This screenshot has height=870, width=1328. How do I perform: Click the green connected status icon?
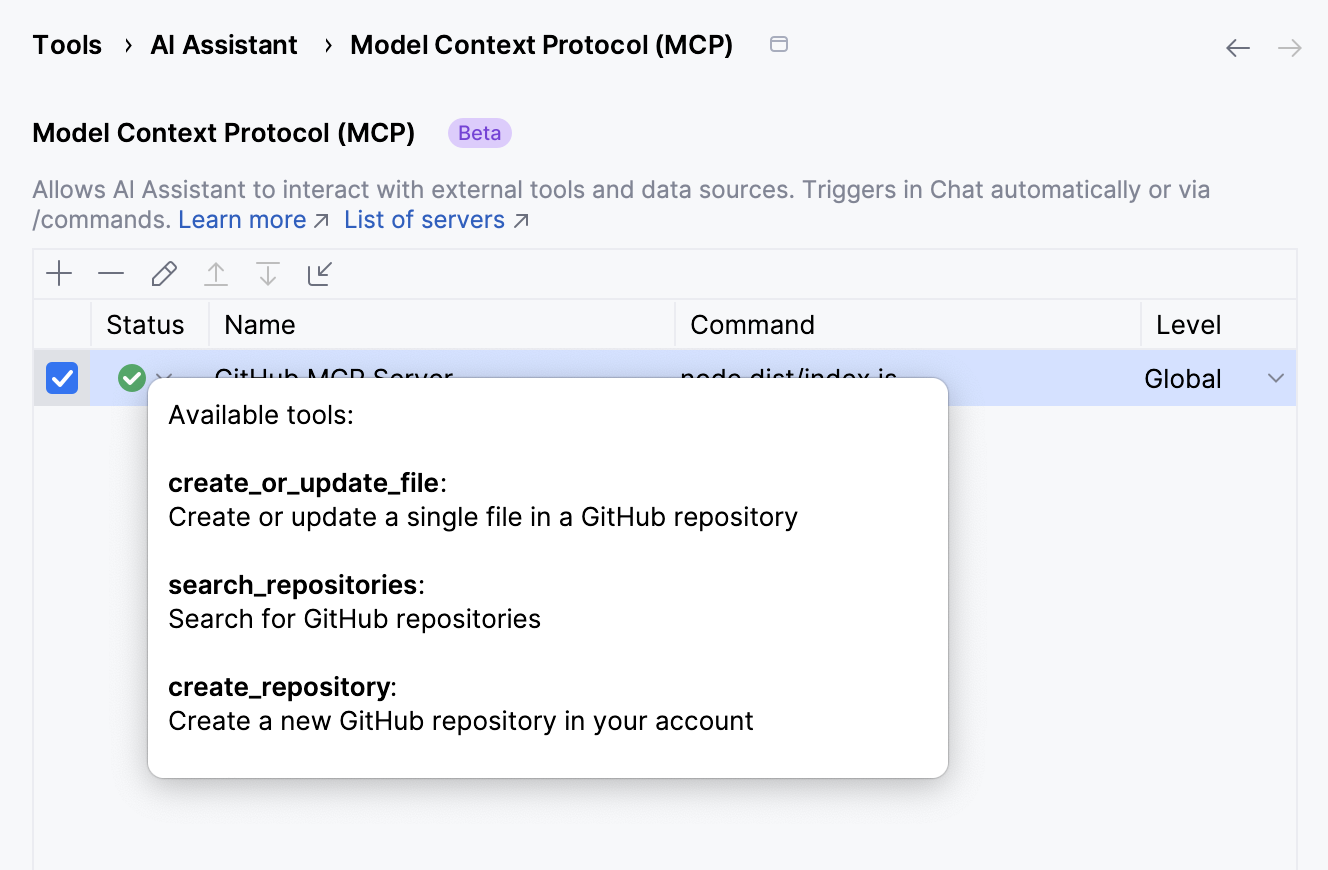[x=132, y=378]
